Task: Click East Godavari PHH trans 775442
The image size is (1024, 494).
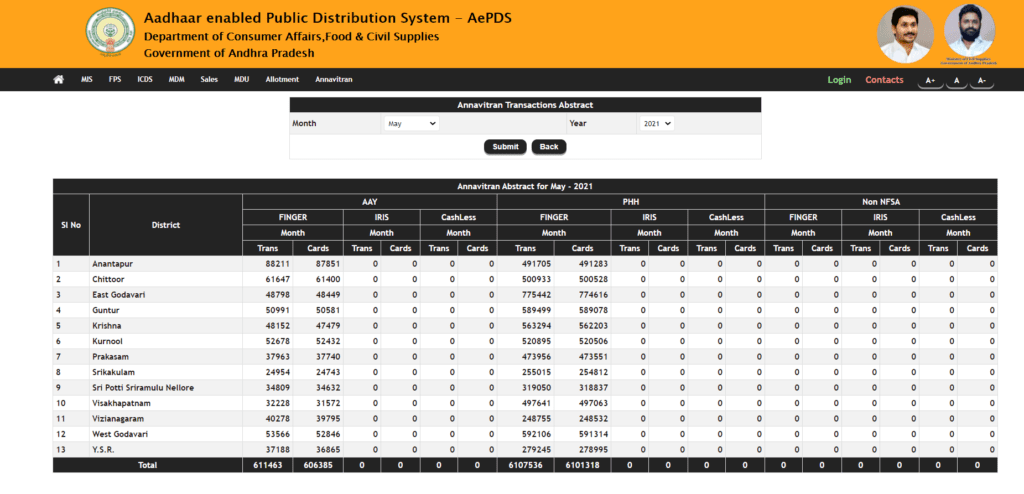Action: point(536,295)
